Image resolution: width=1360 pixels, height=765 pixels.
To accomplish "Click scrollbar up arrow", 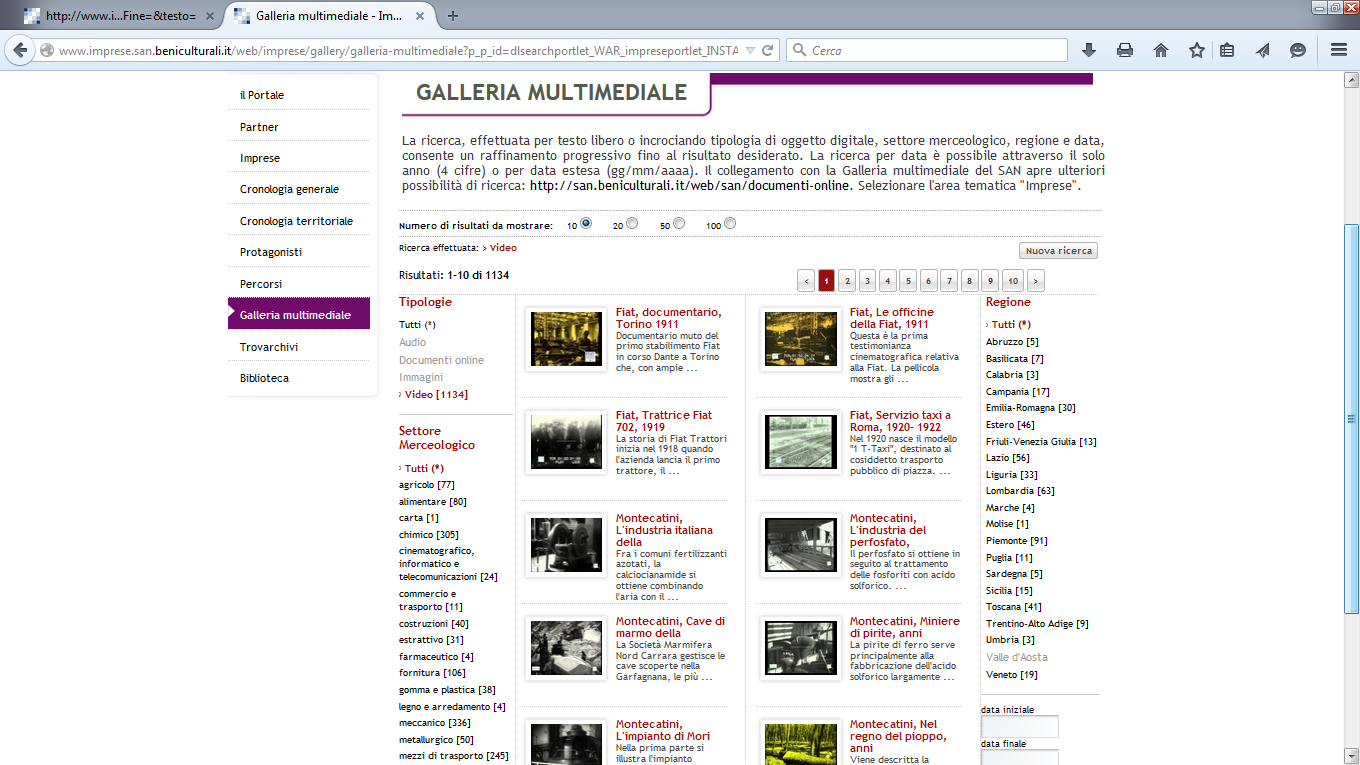I will pyautogui.click(x=1351, y=79).
